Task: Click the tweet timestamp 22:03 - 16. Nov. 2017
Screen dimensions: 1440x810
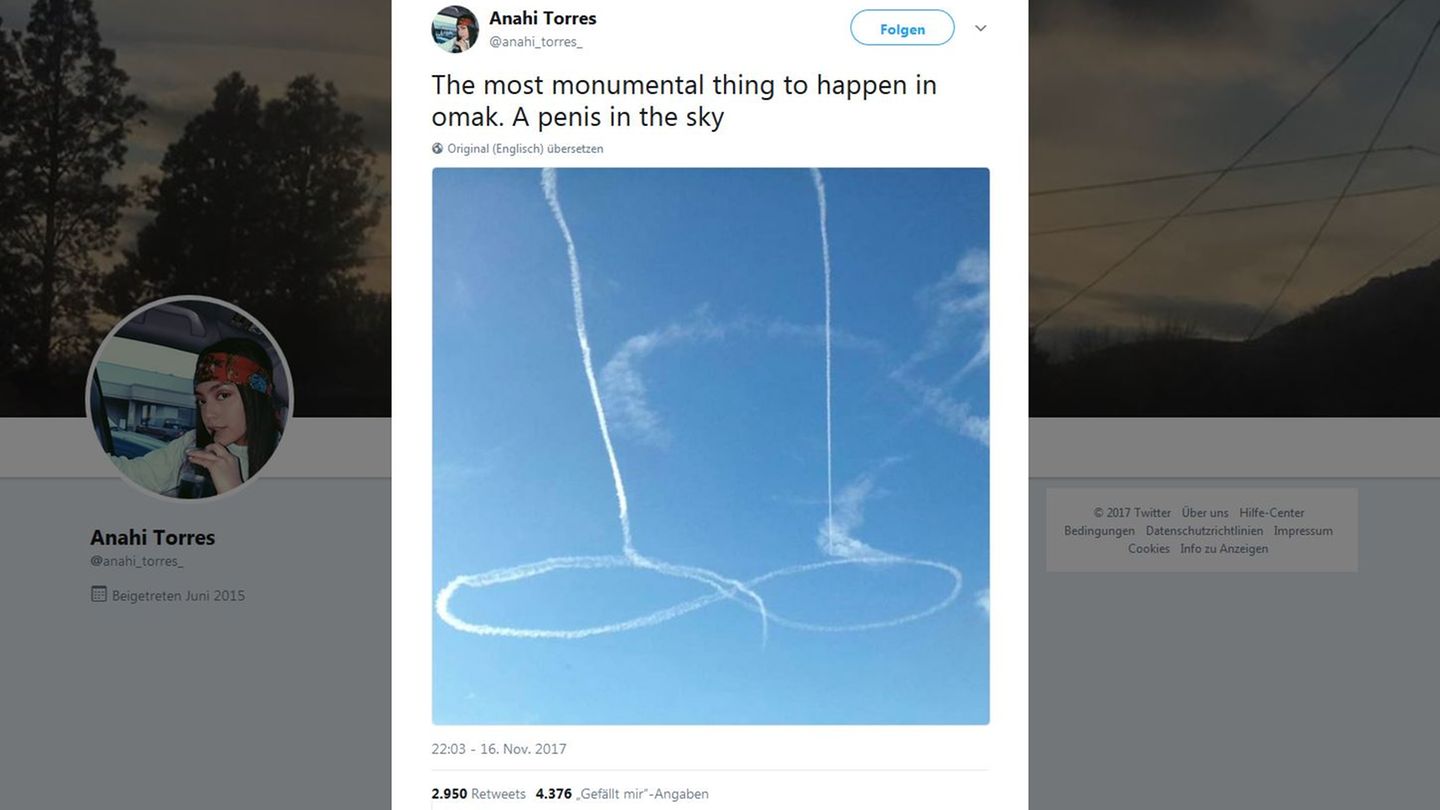Action: [x=499, y=749]
